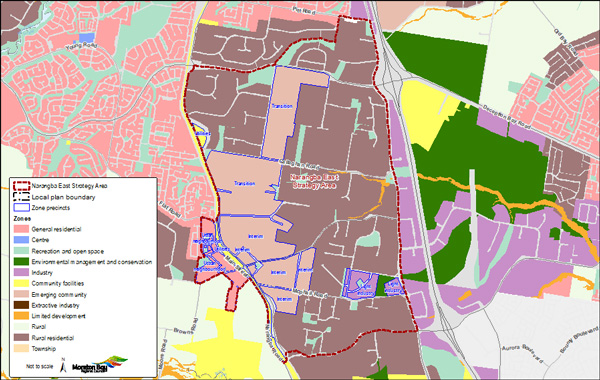Click the 'Moore Road' map label
600x380 pixels.
163,353
